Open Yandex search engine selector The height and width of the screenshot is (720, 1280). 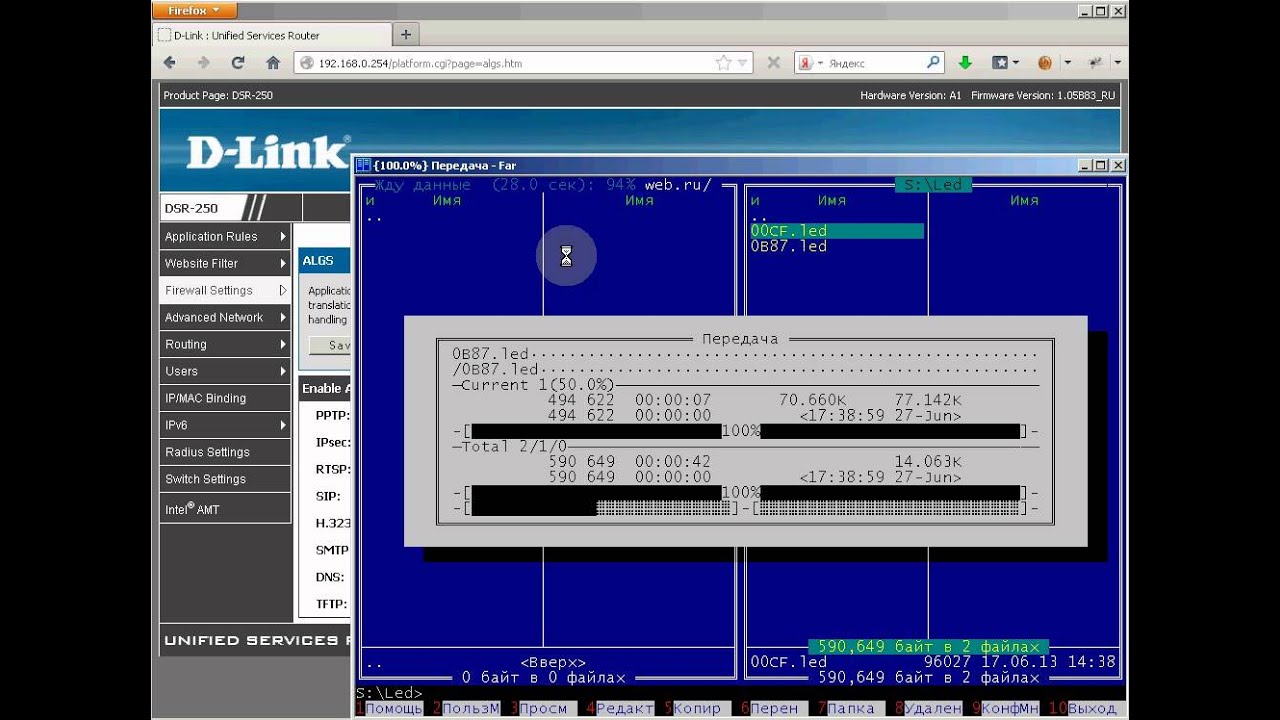tap(810, 63)
